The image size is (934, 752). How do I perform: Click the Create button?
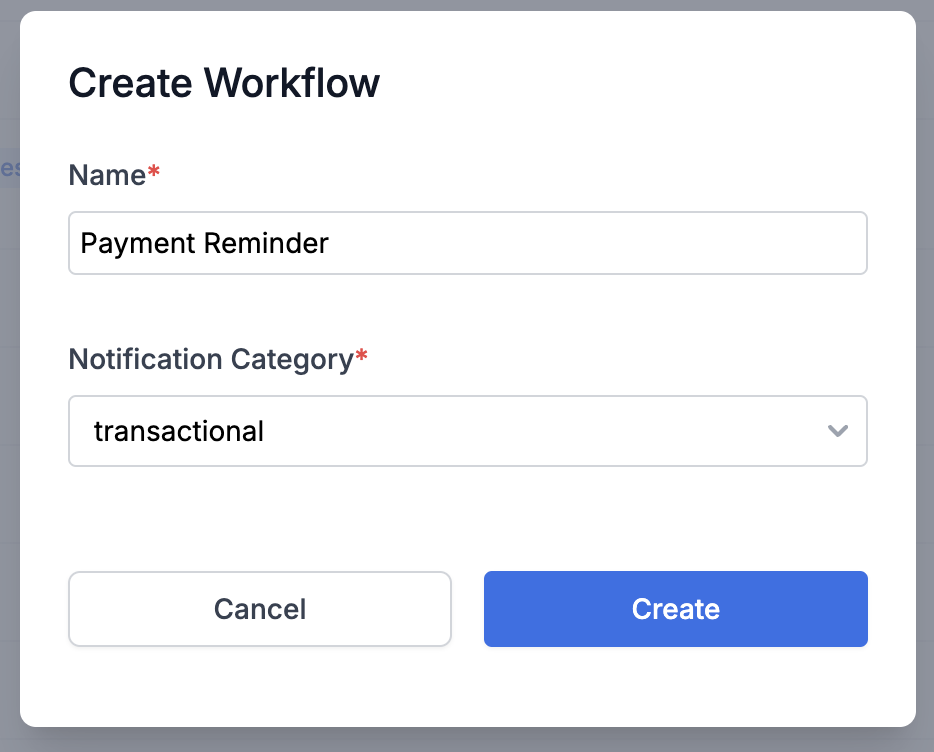675,609
